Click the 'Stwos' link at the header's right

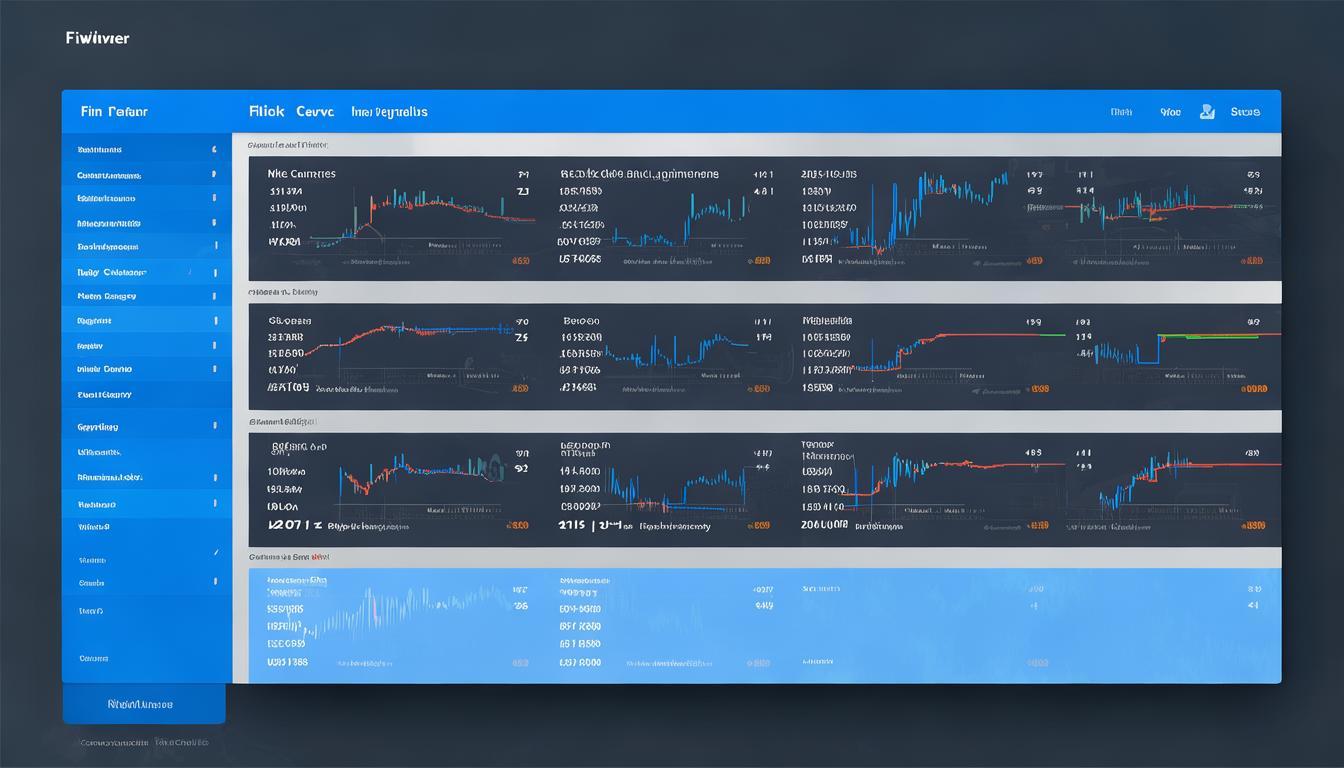pyautogui.click(x=1245, y=112)
